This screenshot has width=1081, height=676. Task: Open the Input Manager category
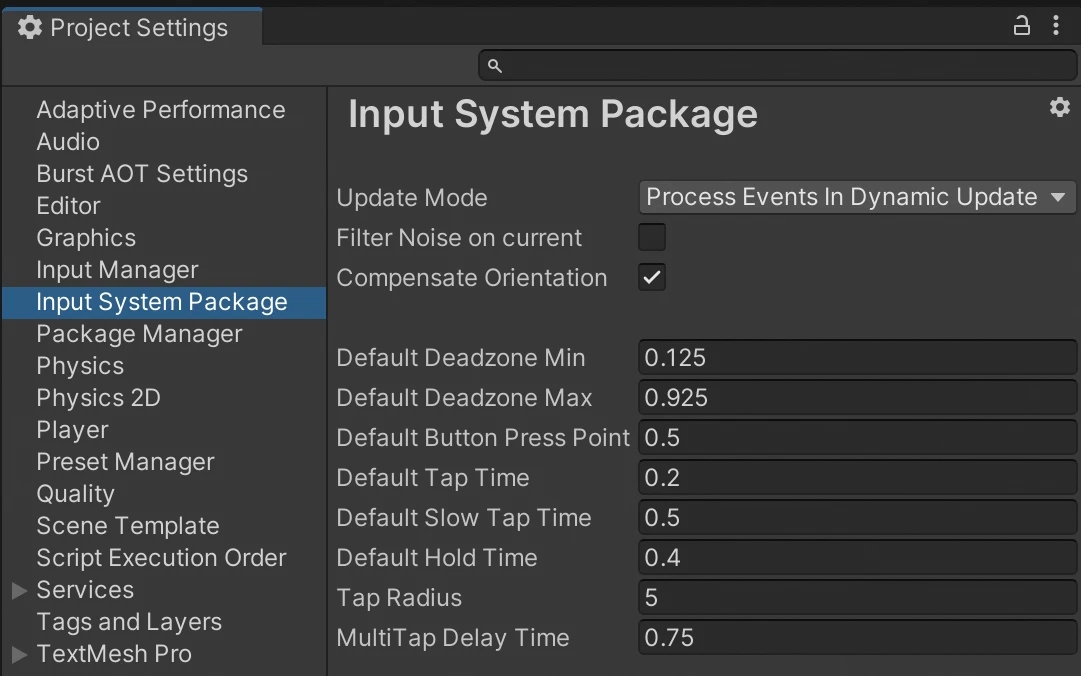point(117,270)
